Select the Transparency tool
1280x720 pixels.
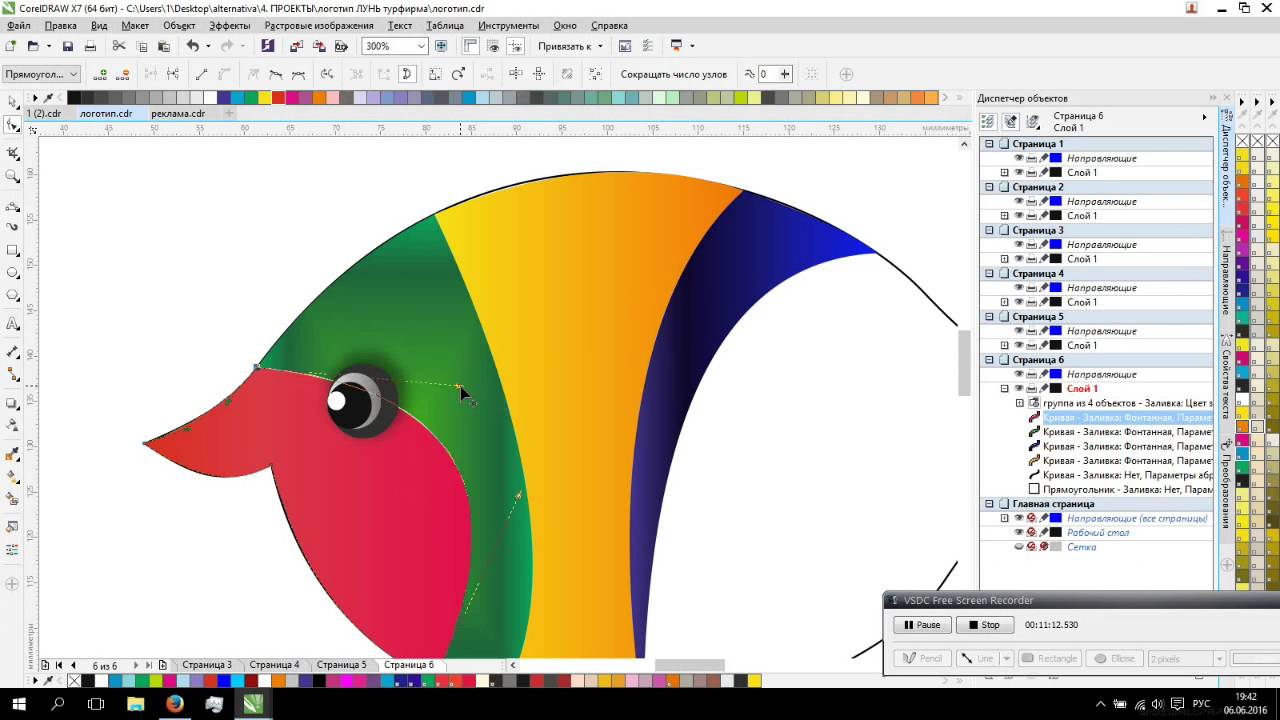coord(12,424)
